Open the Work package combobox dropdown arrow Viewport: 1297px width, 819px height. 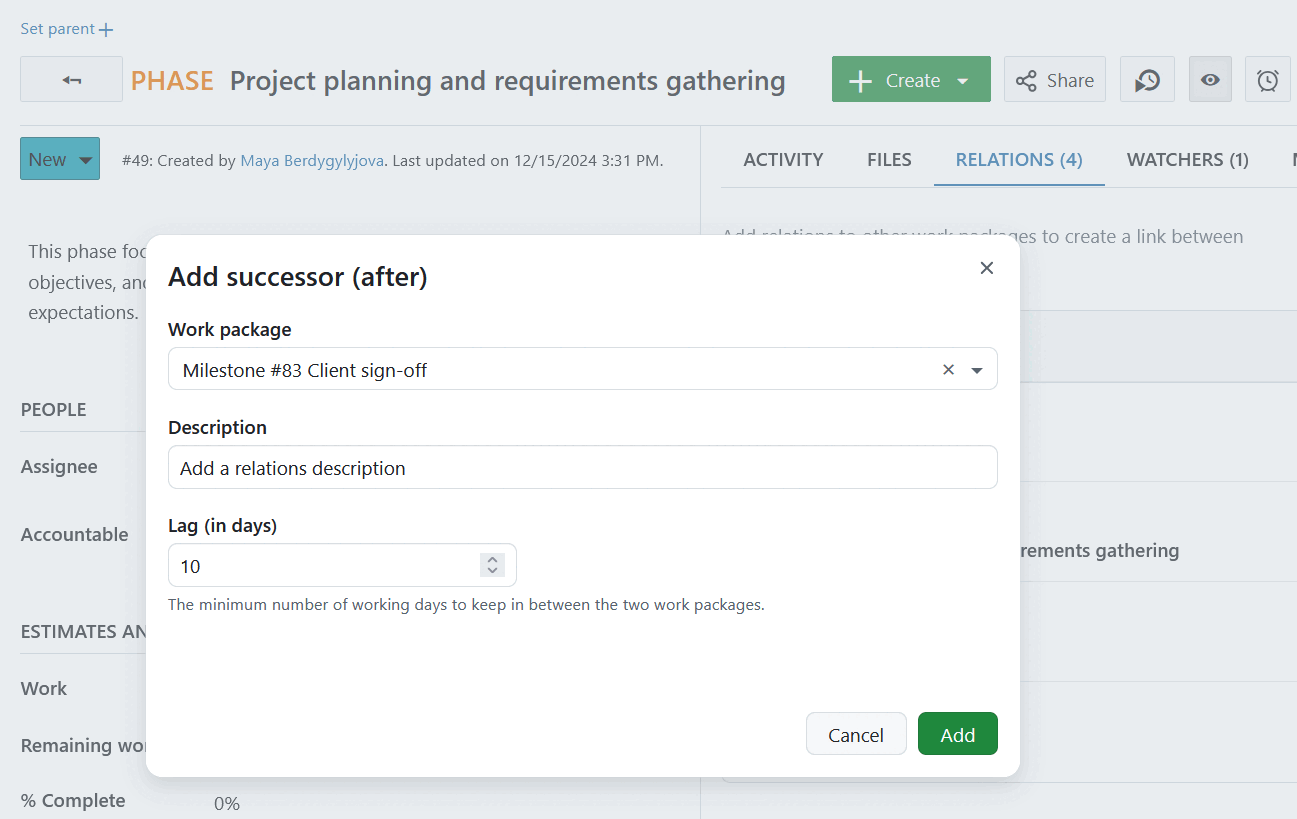977,369
